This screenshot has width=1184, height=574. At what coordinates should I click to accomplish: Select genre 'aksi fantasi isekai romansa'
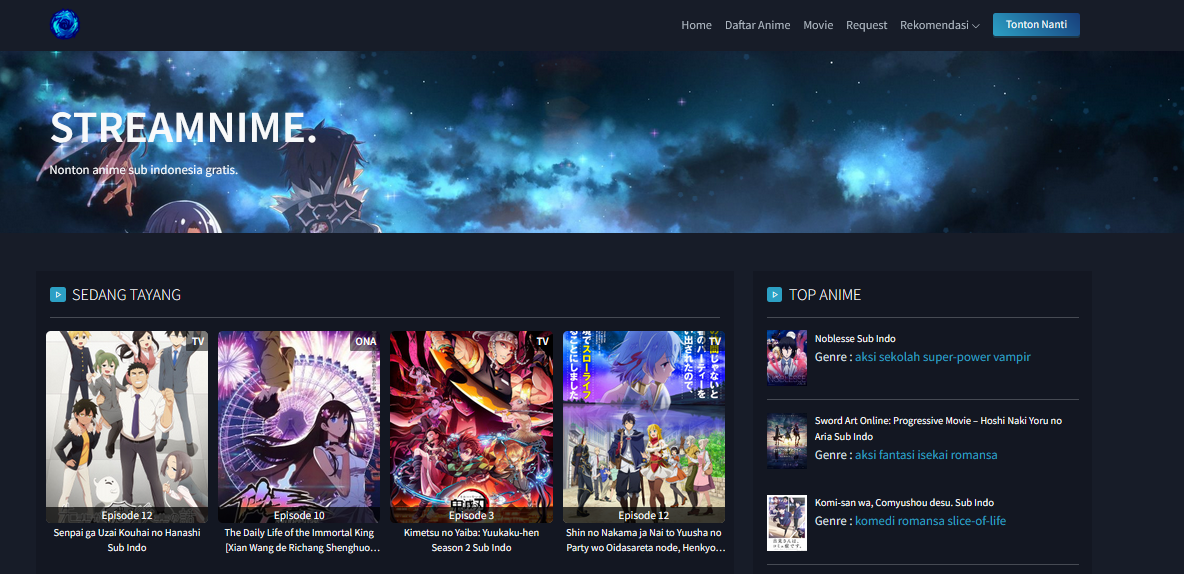pos(926,455)
